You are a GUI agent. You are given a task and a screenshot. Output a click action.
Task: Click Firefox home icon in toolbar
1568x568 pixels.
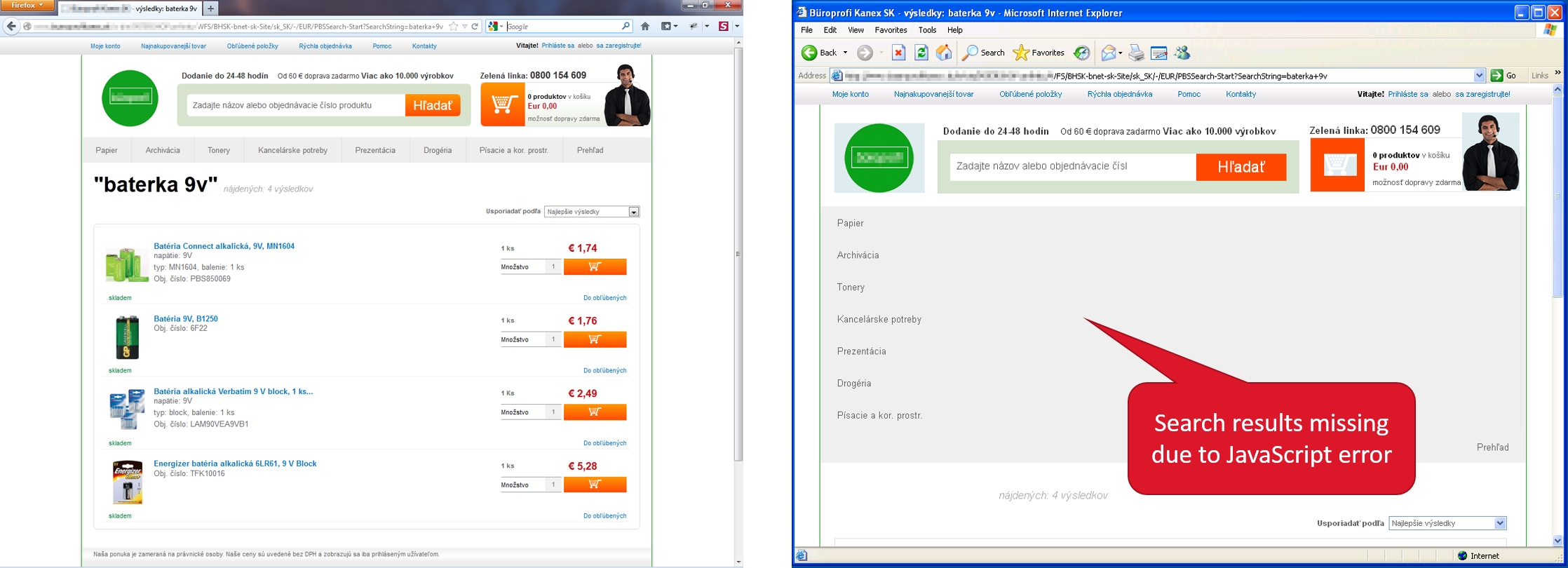(645, 27)
